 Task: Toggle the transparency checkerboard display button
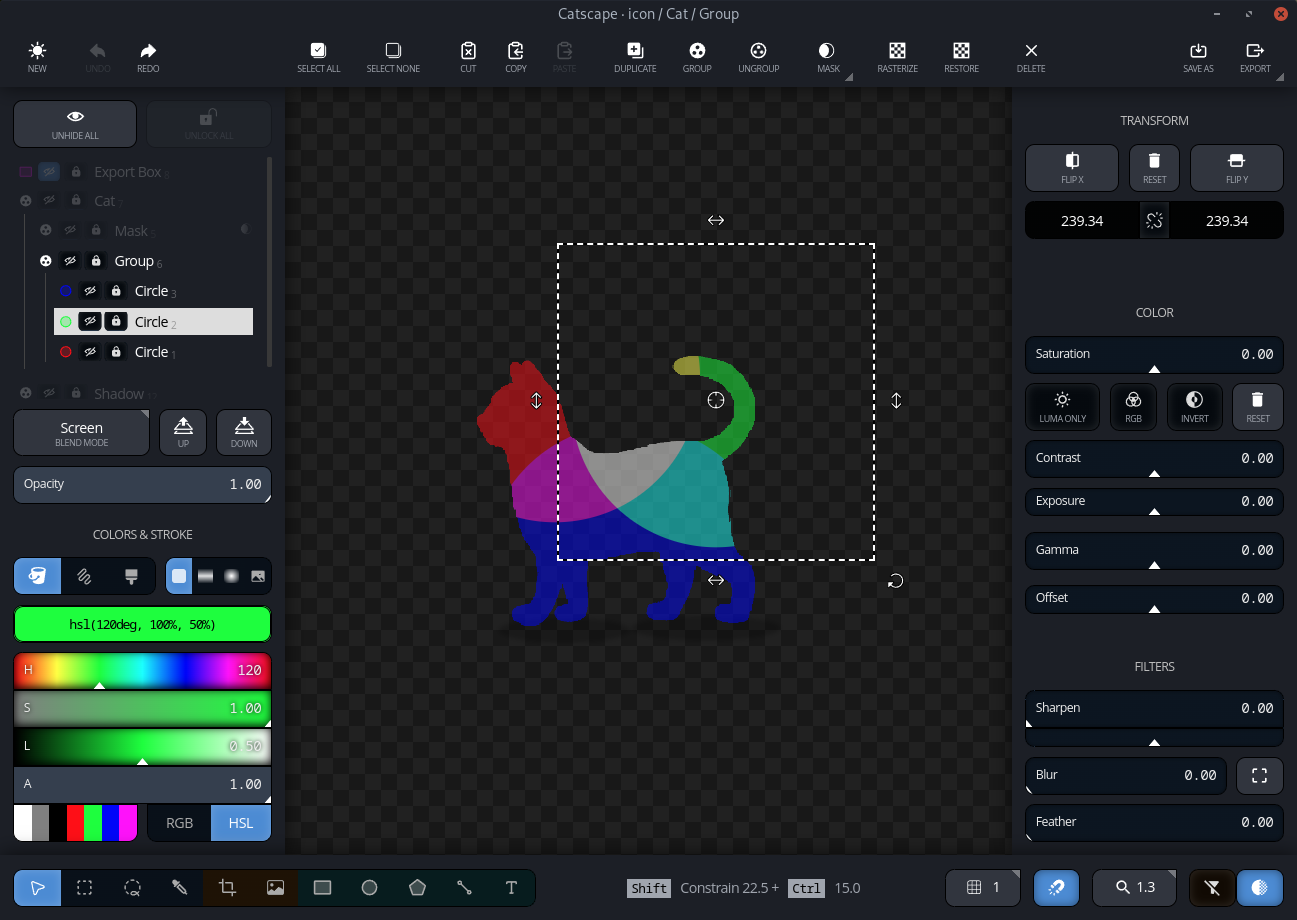click(1259, 887)
